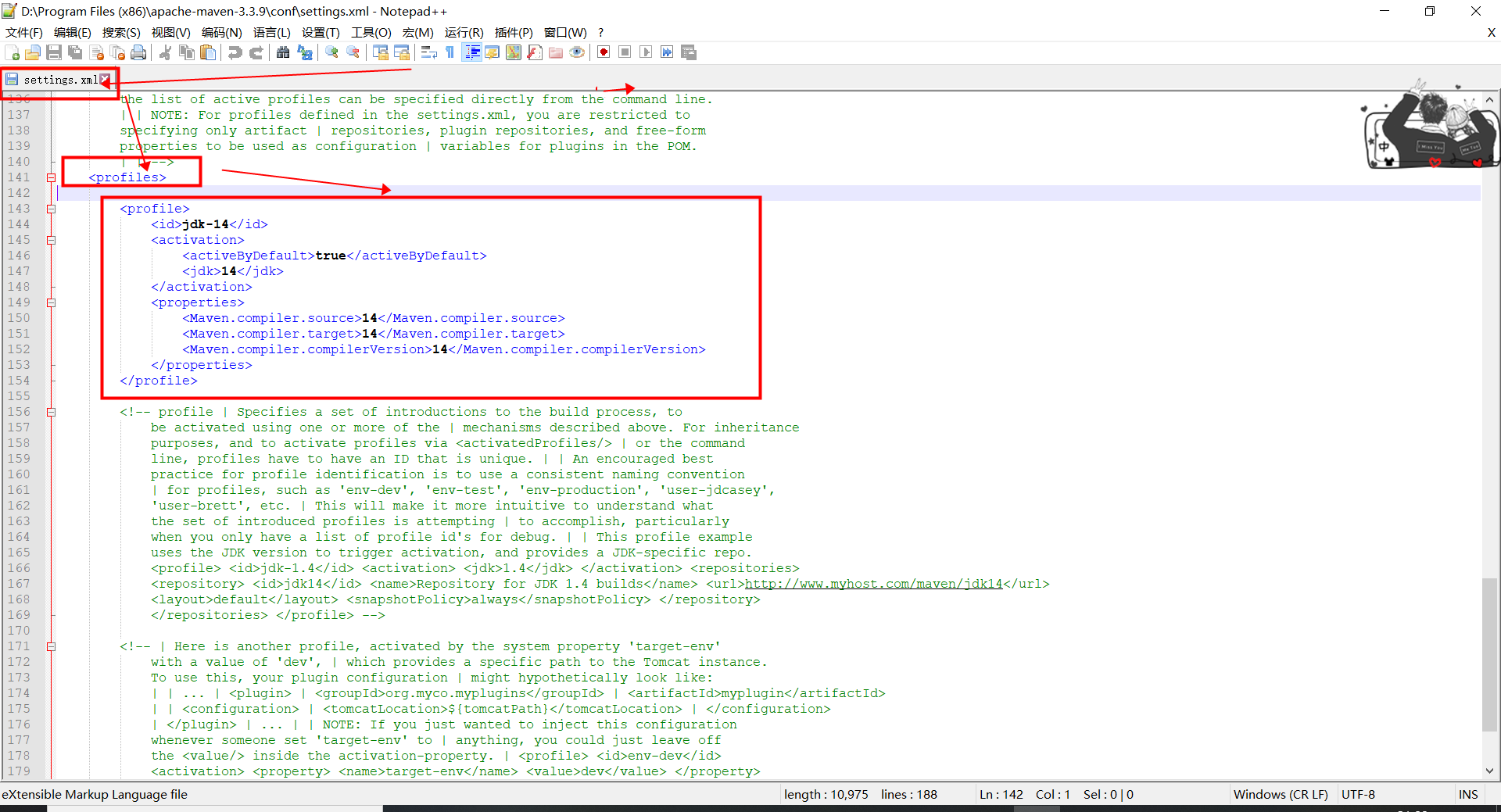The width and height of the screenshot is (1501, 812).
Task: Click the vertical scrollbar thumb
Action: 1489,655
